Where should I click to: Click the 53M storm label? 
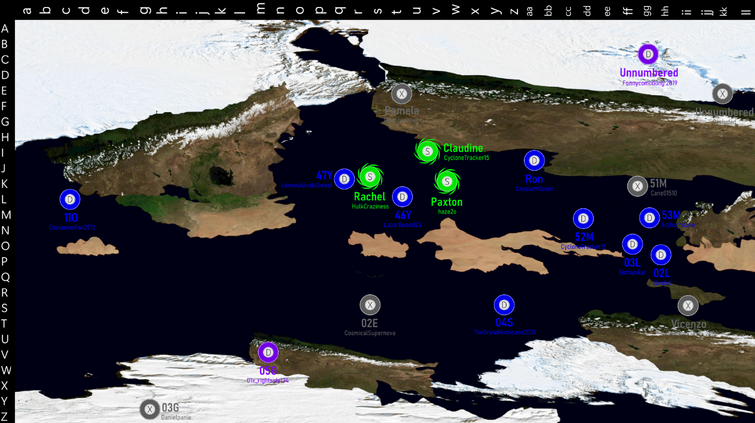click(671, 215)
